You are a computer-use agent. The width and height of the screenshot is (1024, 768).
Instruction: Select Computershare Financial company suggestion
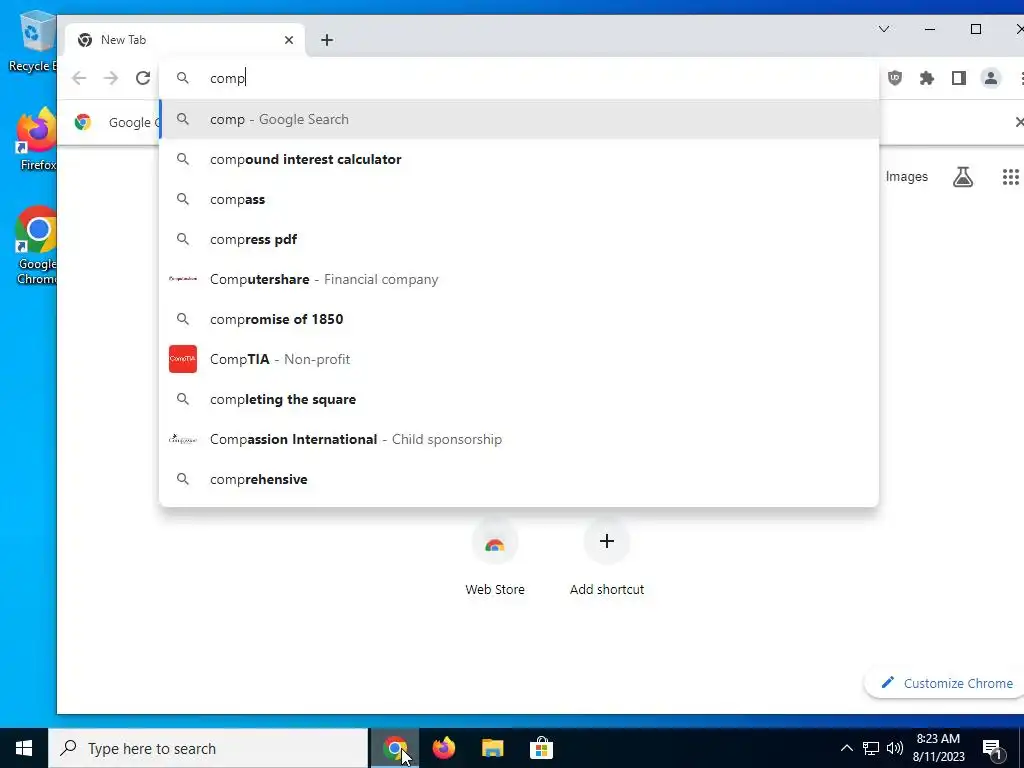[x=519, y=279]
